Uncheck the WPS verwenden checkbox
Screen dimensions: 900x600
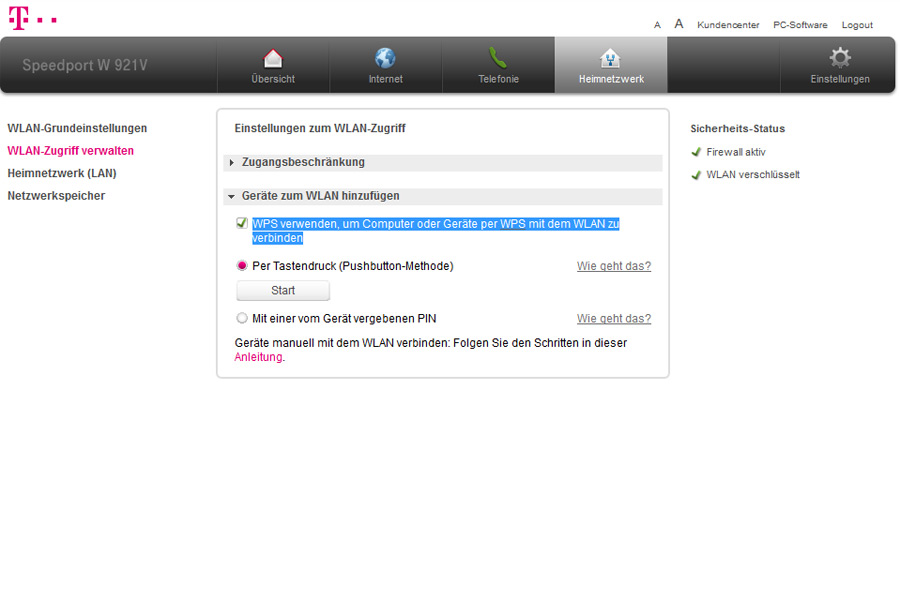(242, 224)
